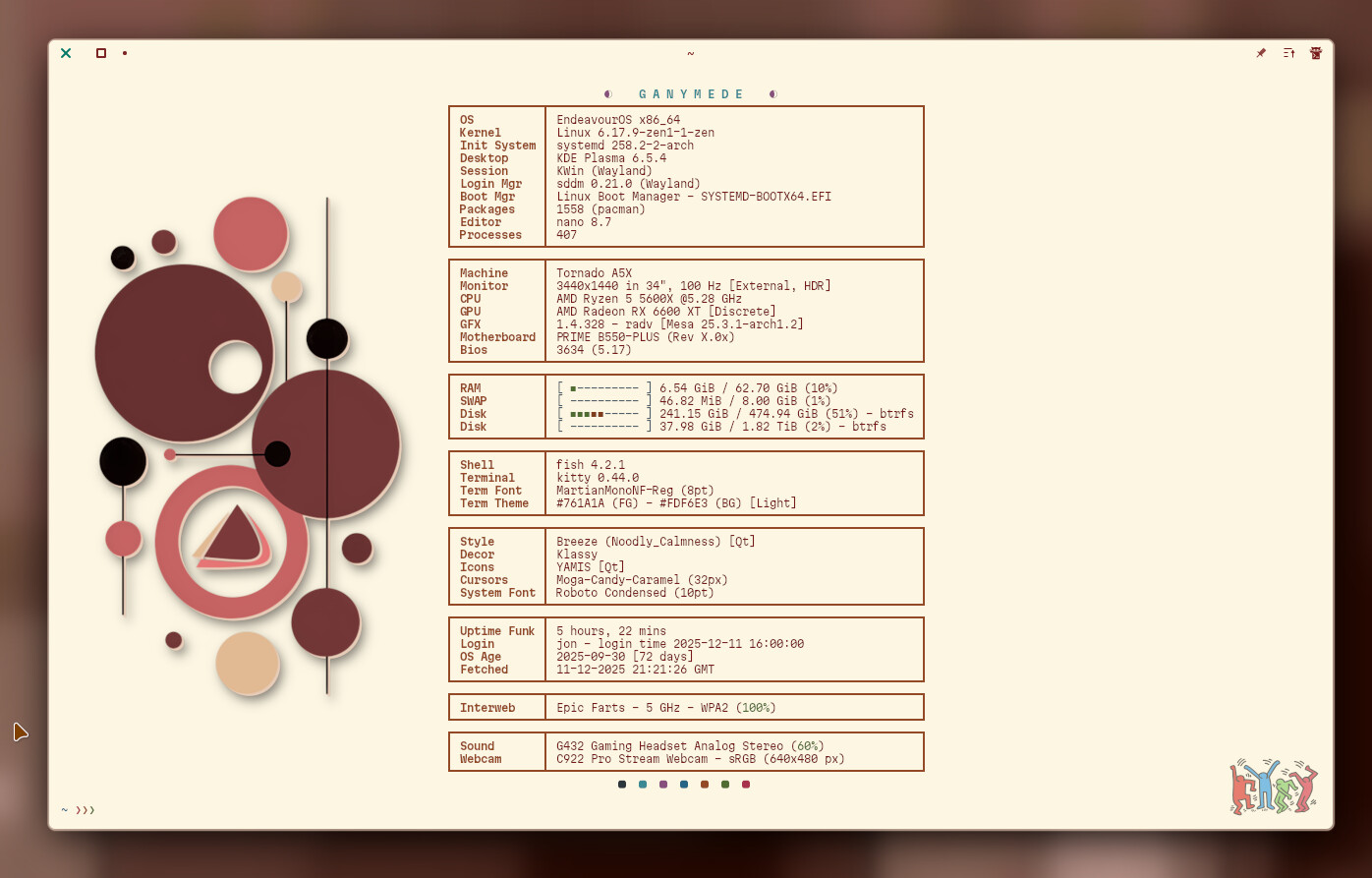1372x878 pixels.
Task: Click the pin window icon in title bar
Action: tap(1261, 53)
